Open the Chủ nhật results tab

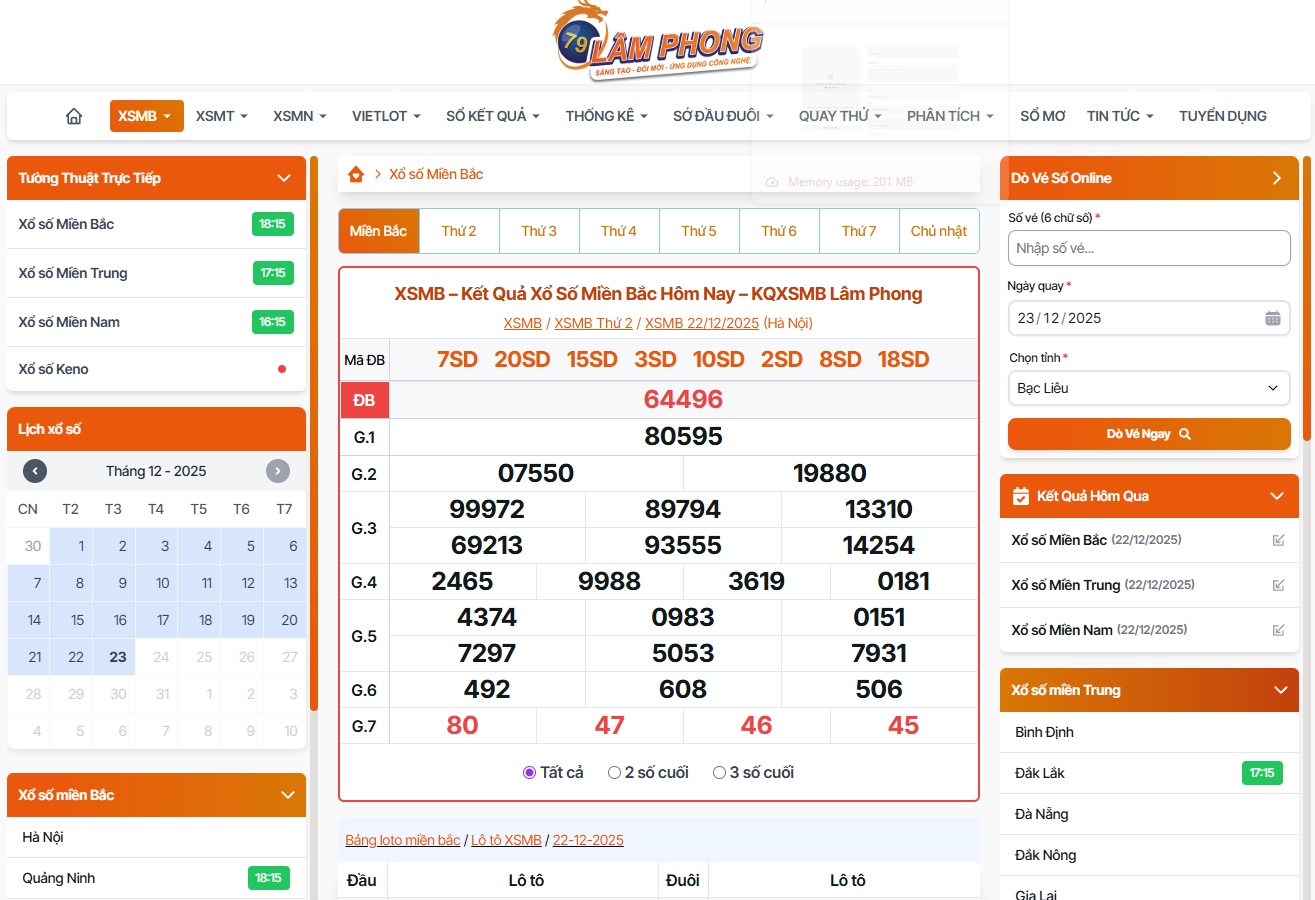[x=938, y=231]
